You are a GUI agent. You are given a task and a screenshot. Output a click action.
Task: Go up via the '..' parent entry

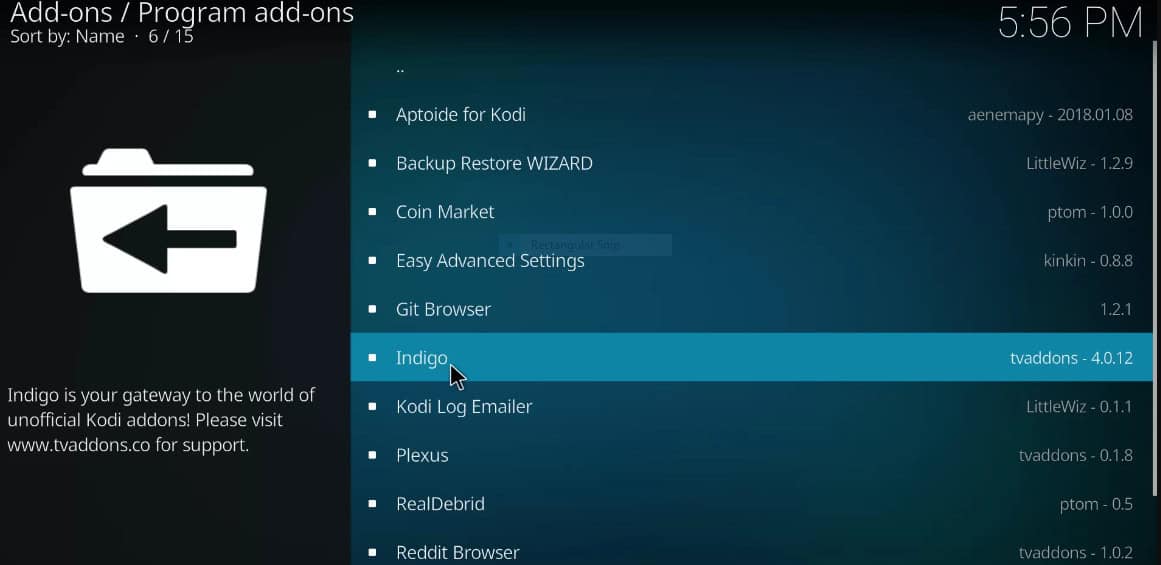coord(752,67)
